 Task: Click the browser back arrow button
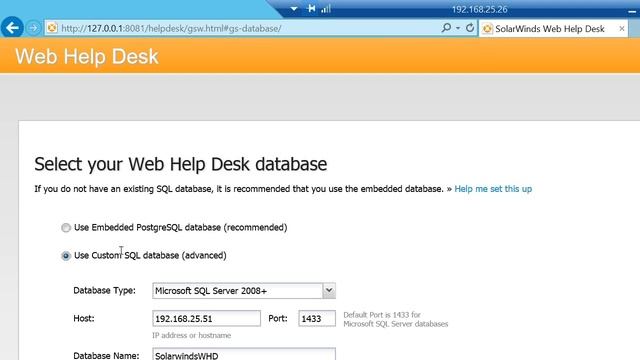click(x=12, y=28)
